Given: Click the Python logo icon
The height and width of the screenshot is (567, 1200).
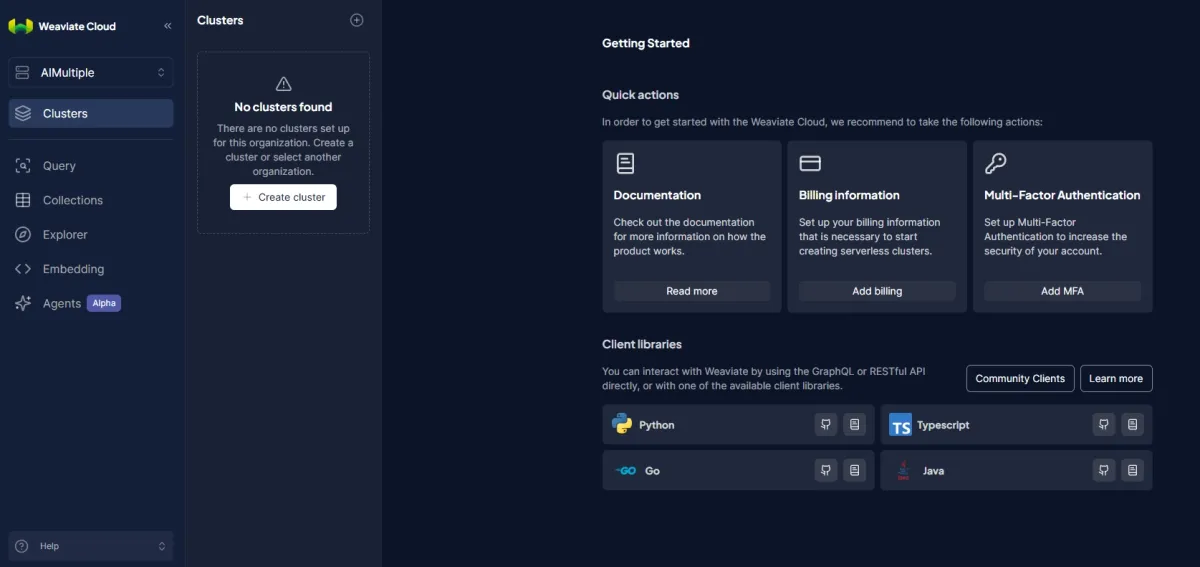Looking at the screenshot, I should [622, 424].
